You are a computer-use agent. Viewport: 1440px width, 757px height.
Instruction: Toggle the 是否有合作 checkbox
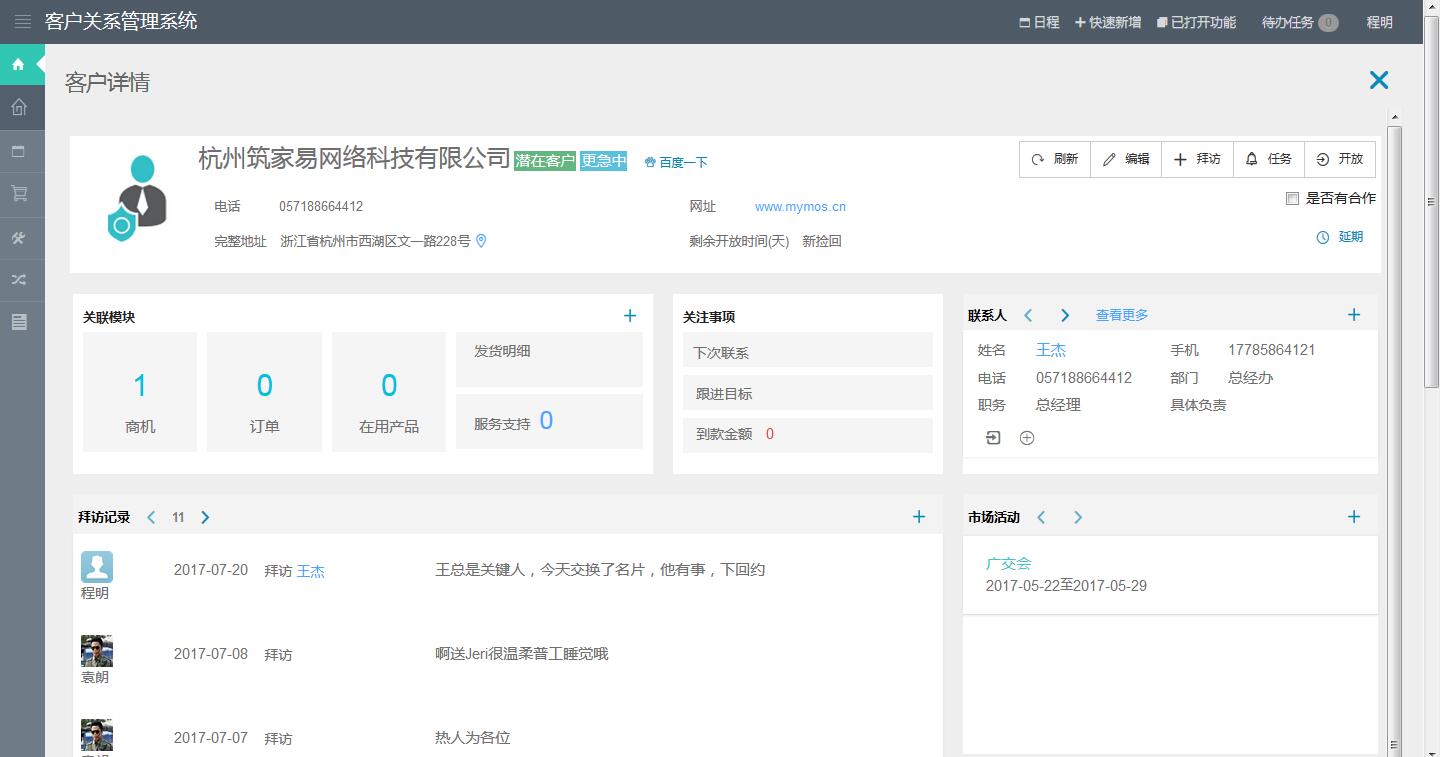[1292, 199]
